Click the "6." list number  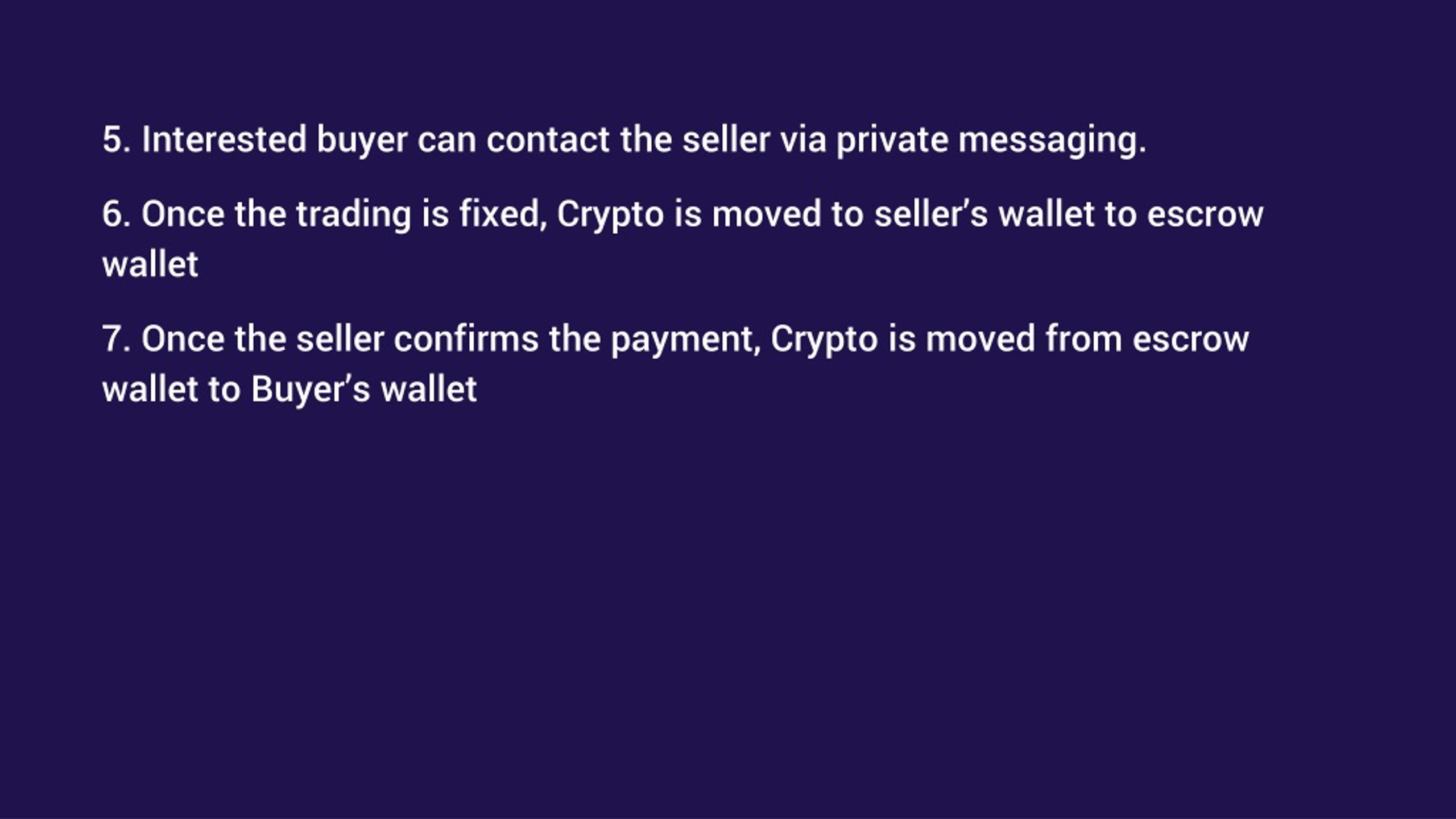117,215
